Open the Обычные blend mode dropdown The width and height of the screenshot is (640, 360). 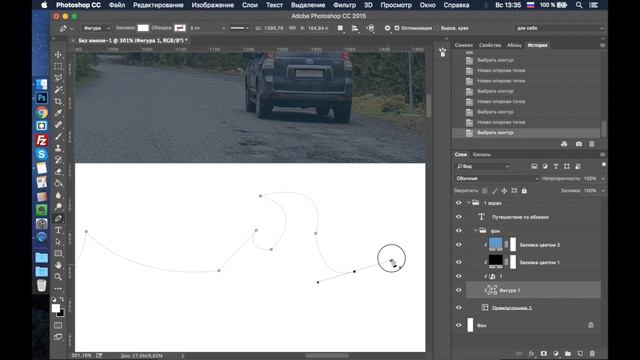pyautogui.click(x=496, y=178)
